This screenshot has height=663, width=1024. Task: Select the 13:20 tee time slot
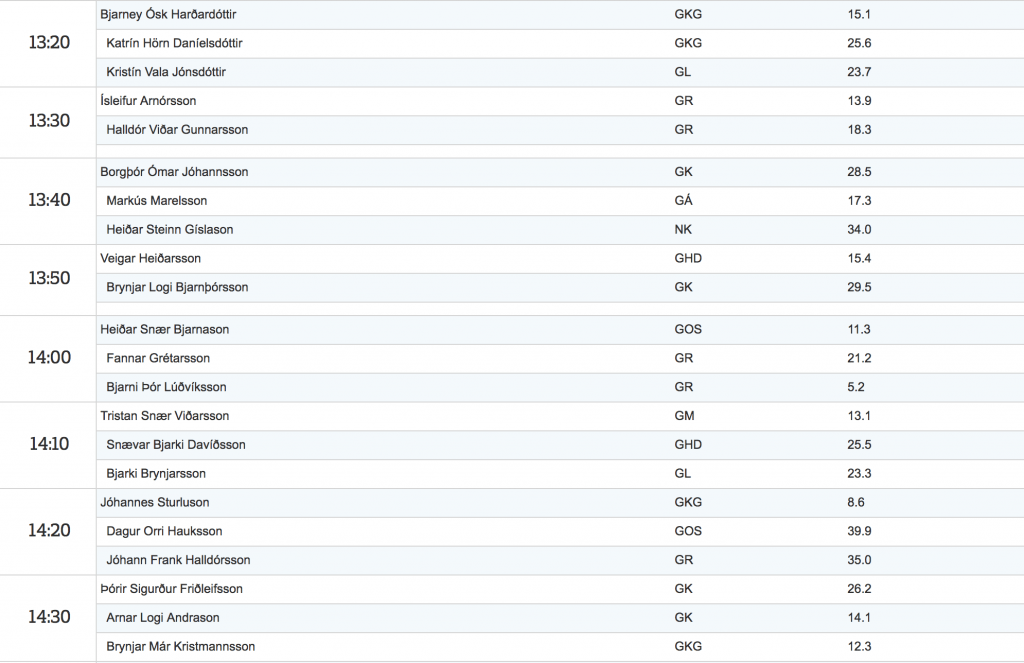click(49, 42)
